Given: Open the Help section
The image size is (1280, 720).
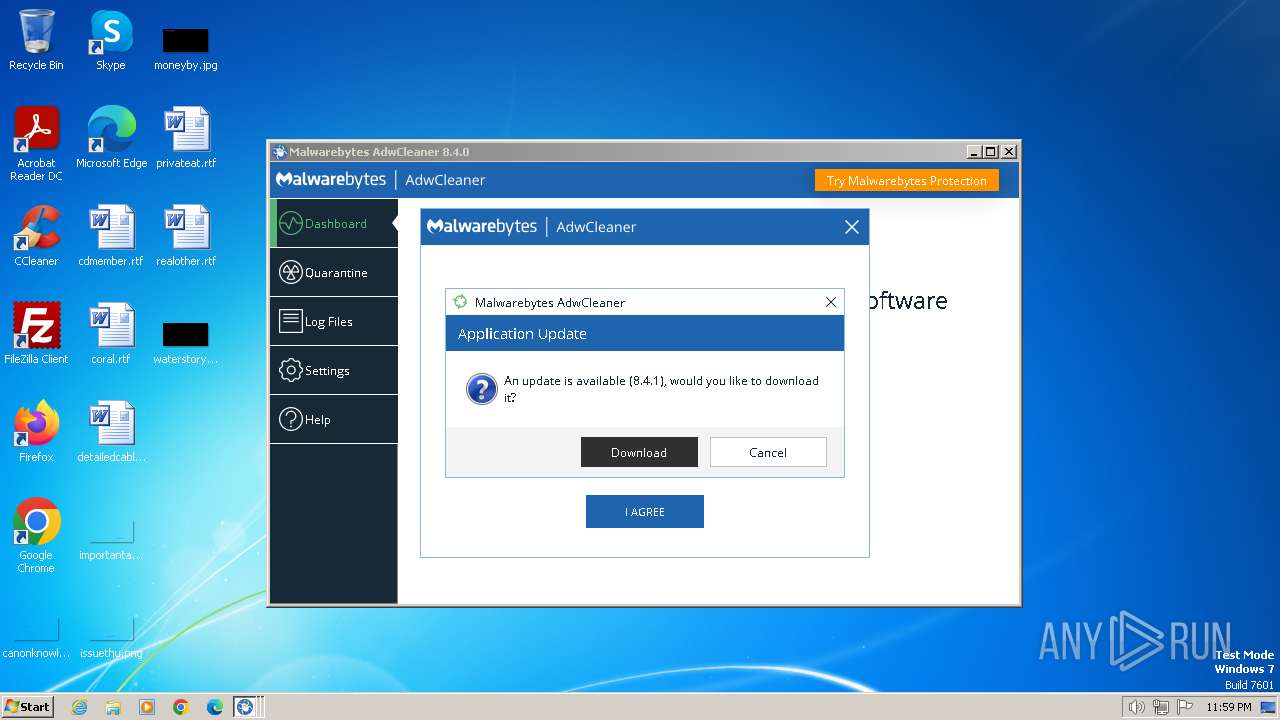Looking at the screenshot, I should point(334,419).
